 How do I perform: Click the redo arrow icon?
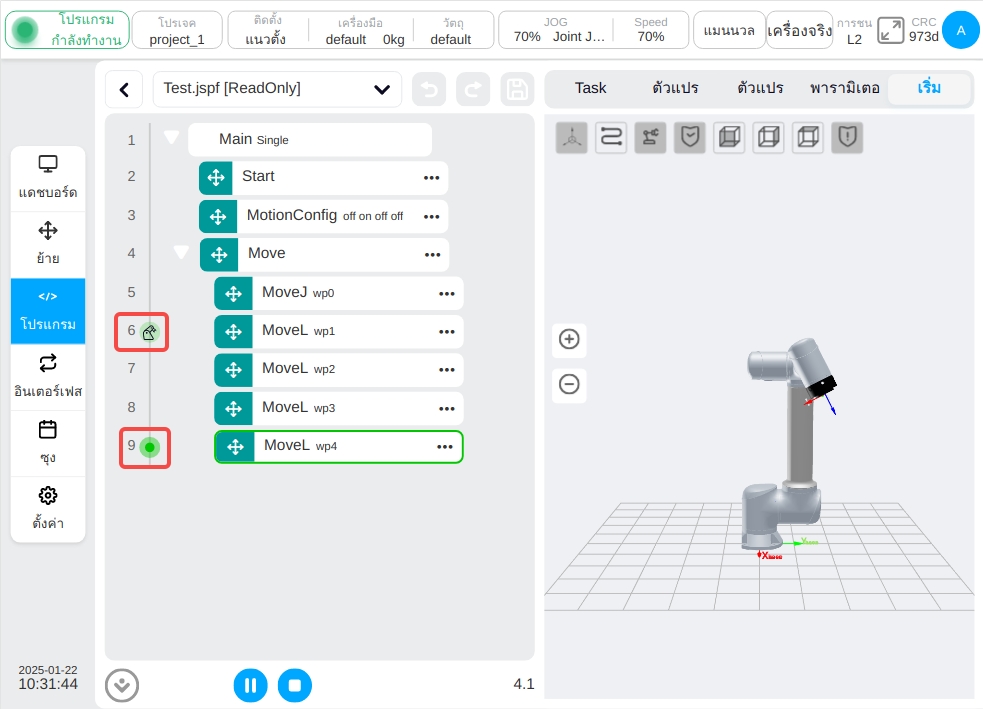coord(473,90)
